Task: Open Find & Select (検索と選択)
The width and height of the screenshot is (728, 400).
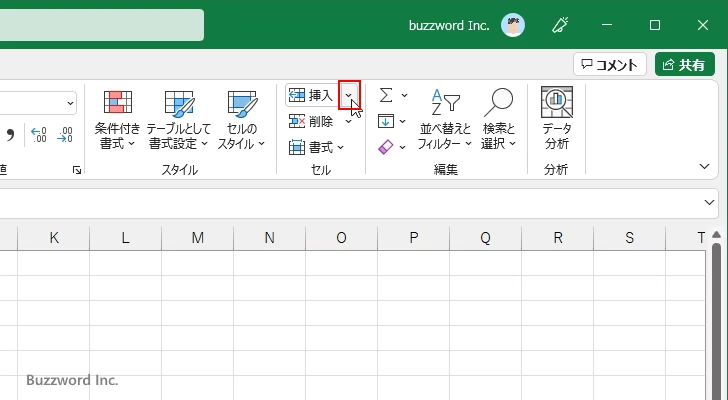Action: [499, 119]
